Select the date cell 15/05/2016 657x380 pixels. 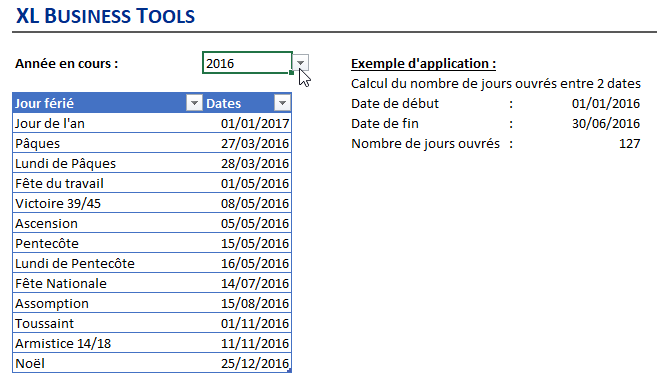click(247, 243)
